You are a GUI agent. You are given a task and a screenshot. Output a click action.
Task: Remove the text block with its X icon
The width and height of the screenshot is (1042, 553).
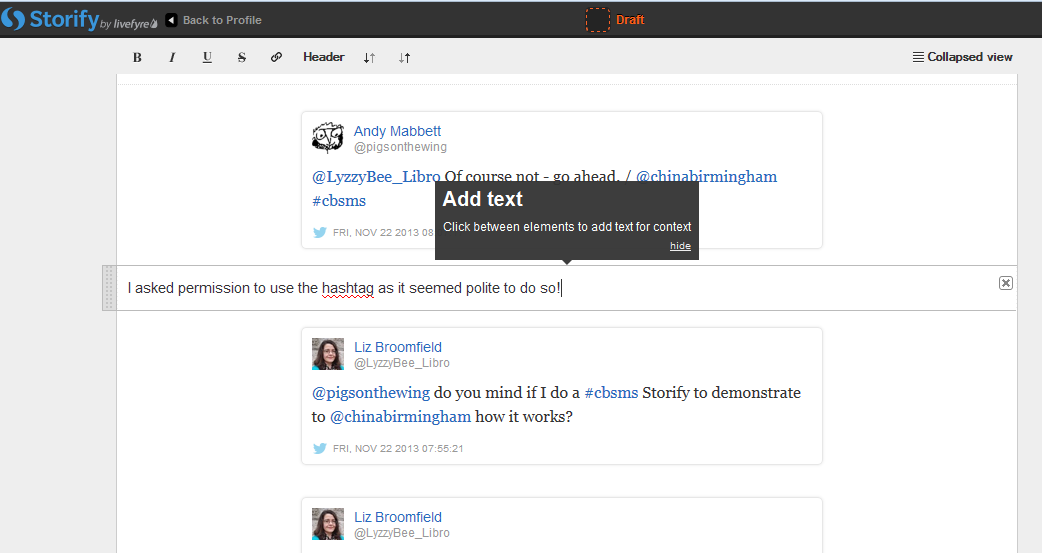pos(1006,283)
